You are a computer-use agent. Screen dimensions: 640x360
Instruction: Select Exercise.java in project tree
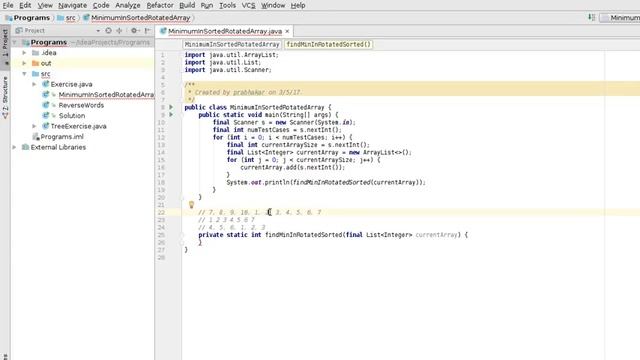click(x=71, y=84)
